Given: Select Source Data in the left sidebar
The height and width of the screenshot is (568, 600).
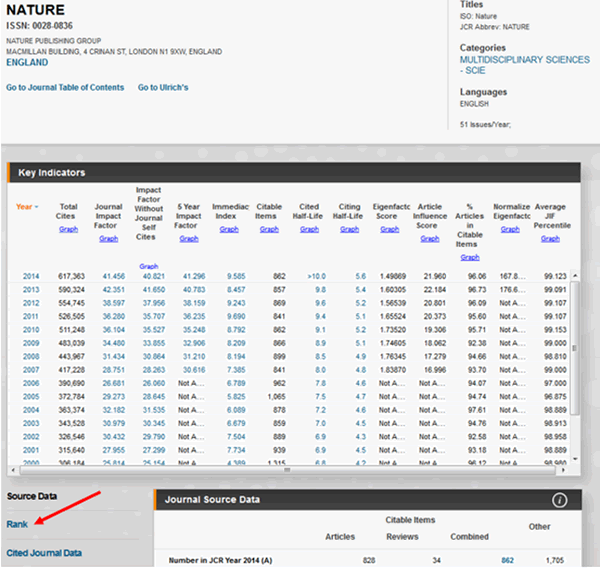Looking at the screenshot, I should (32, 496).
